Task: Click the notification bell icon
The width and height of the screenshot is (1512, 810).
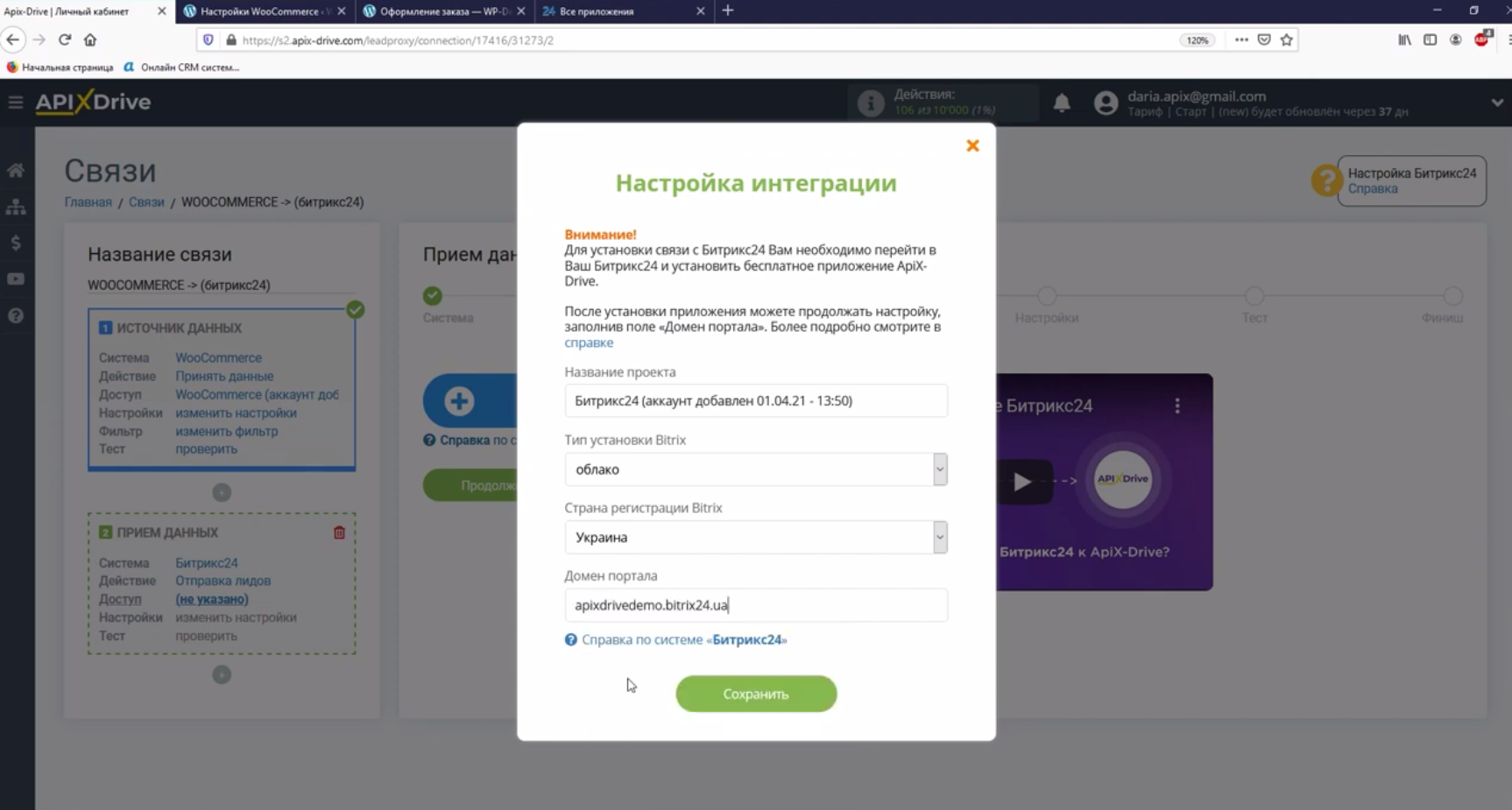Action: (1062, 103)
